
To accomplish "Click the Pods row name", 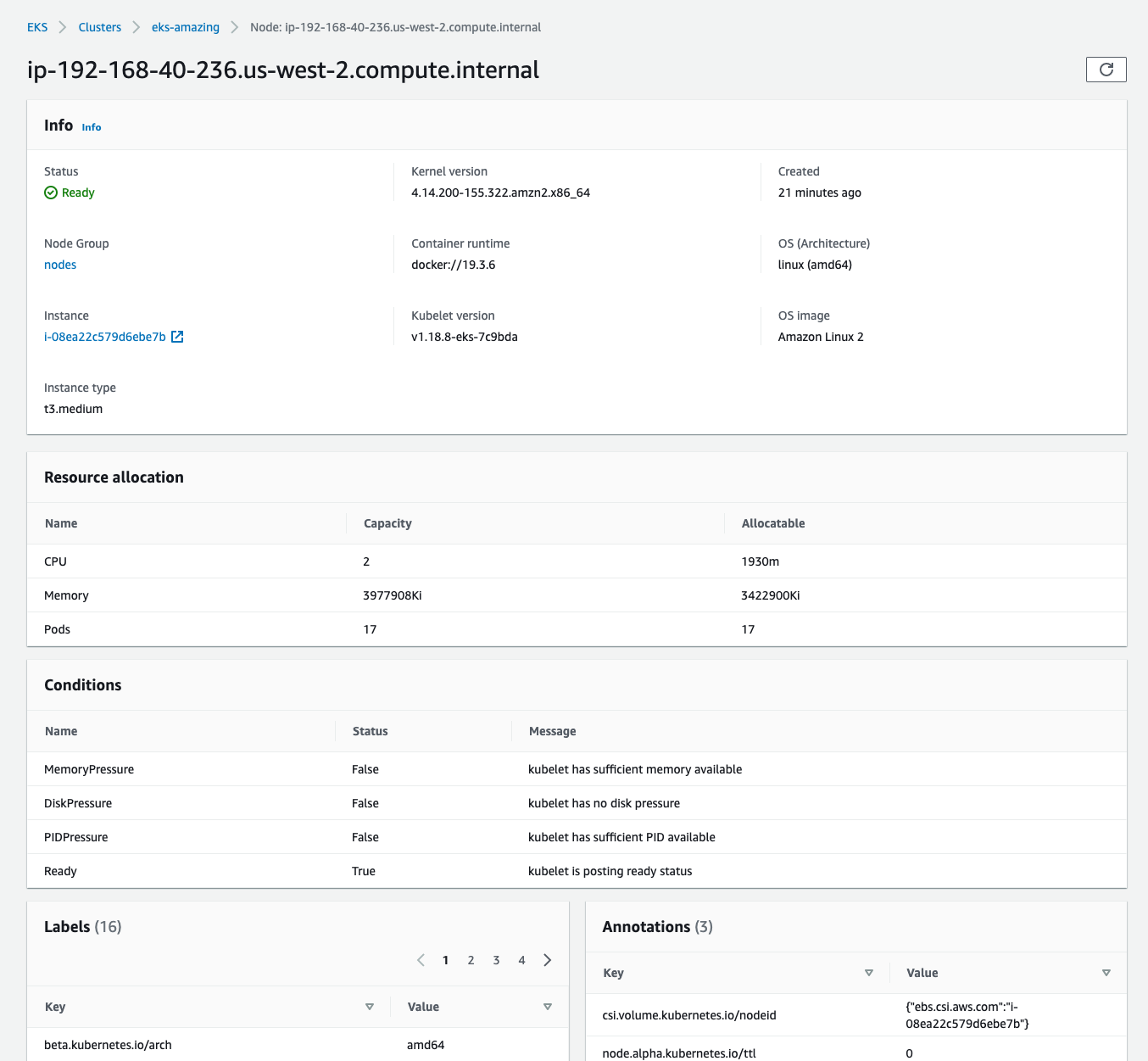I will (x=57, y=629).
